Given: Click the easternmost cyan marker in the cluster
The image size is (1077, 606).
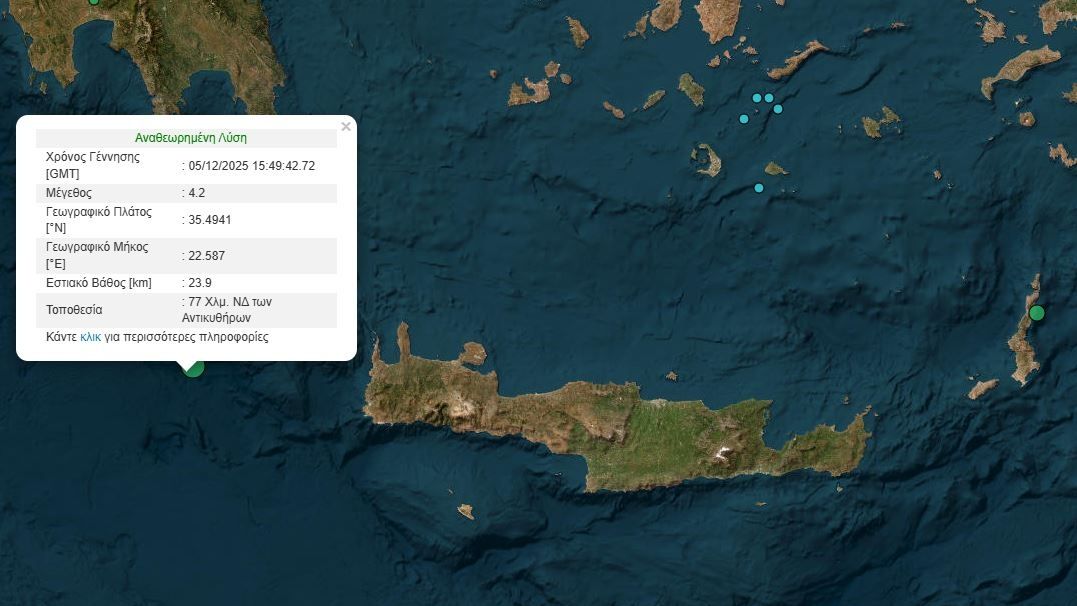Looking at the screenshot, I should pos(778,109).
